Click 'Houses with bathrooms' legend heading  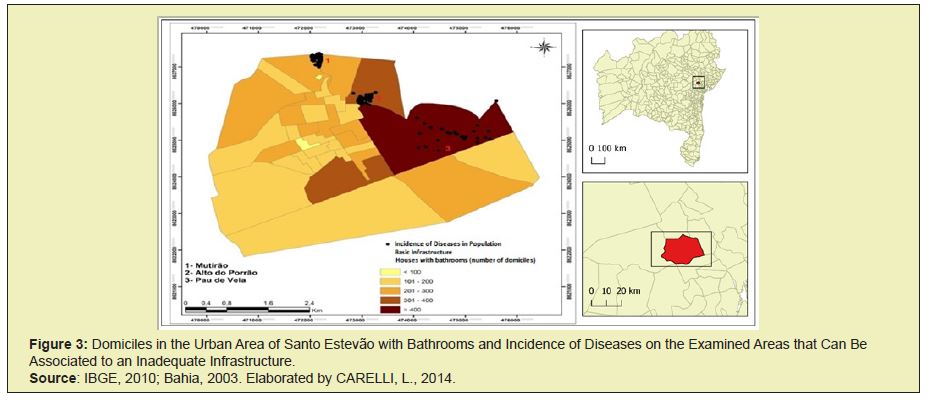point(464,259)
